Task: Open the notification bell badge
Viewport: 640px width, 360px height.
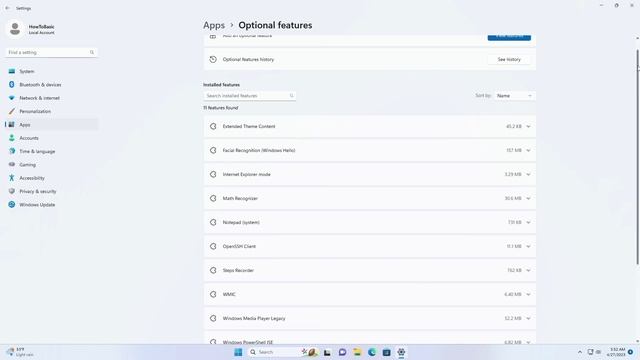Action: tap(631, 352)
